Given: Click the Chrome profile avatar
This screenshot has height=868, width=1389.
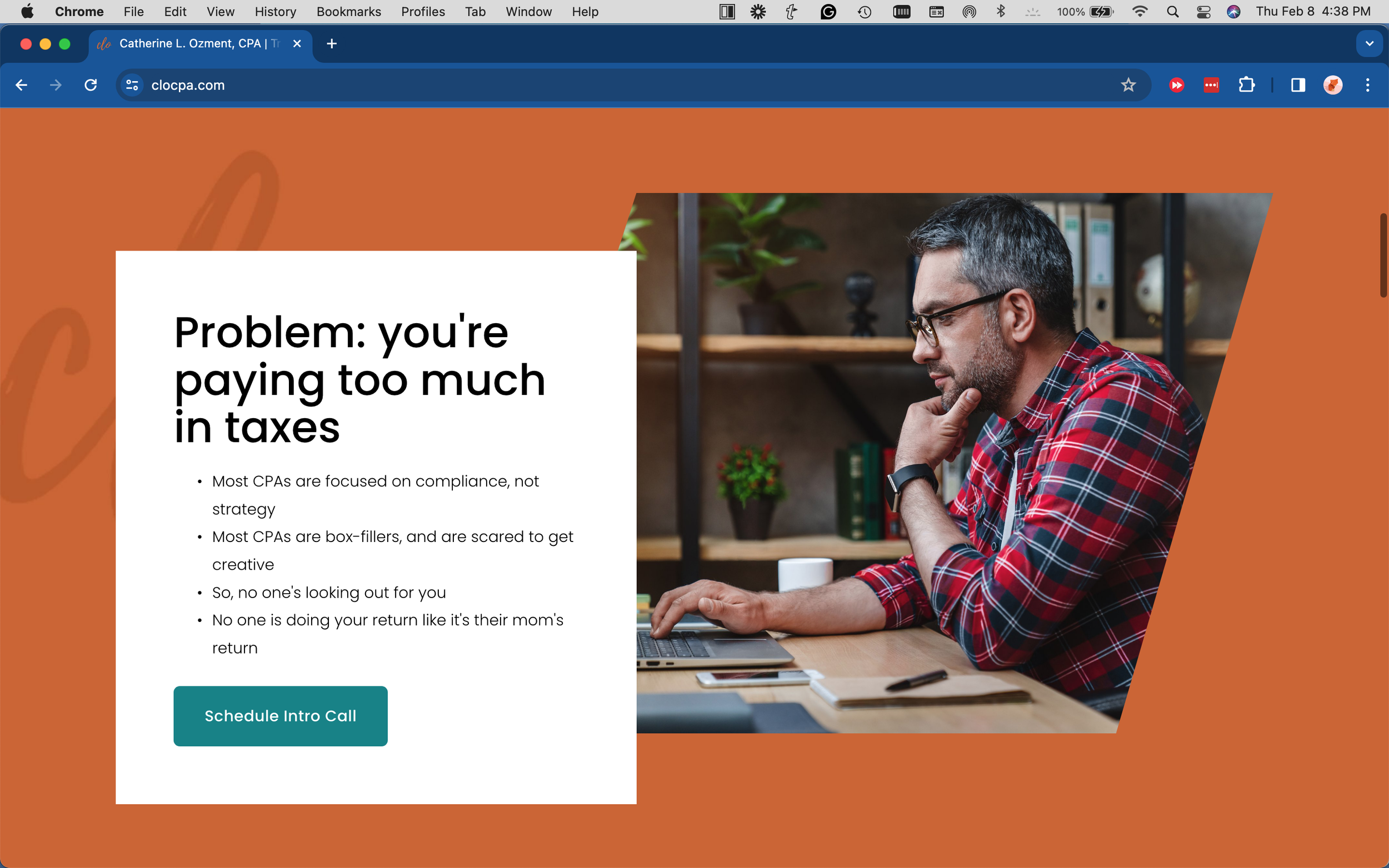Looking at the screenshot, I should pos(1333,85).
